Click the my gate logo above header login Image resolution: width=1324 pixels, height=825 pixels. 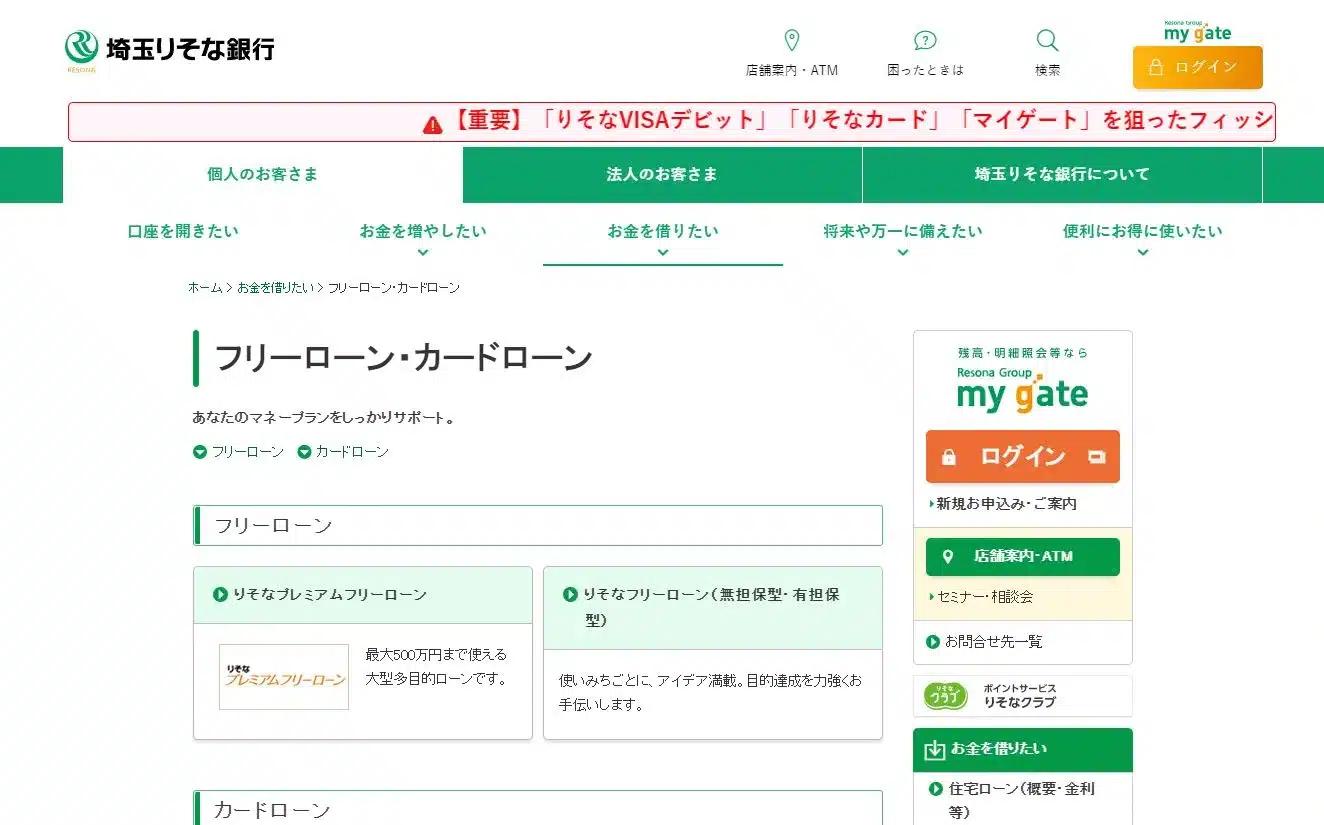click(1197, 31)
